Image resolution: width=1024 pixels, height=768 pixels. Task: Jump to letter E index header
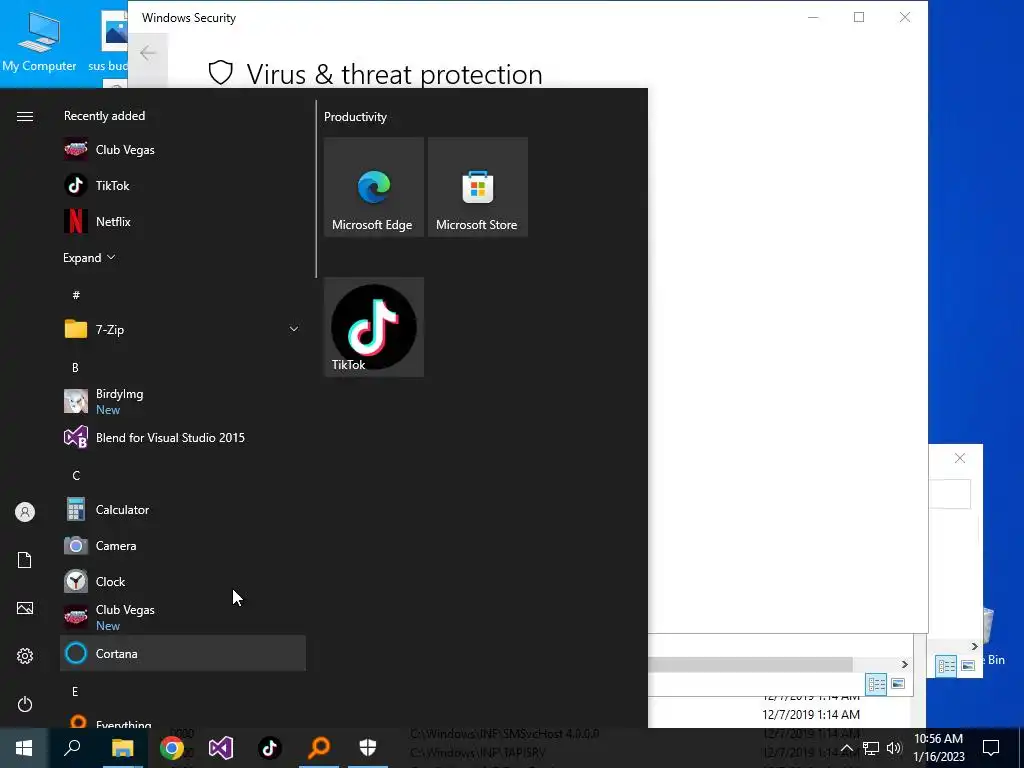(75, 692)
